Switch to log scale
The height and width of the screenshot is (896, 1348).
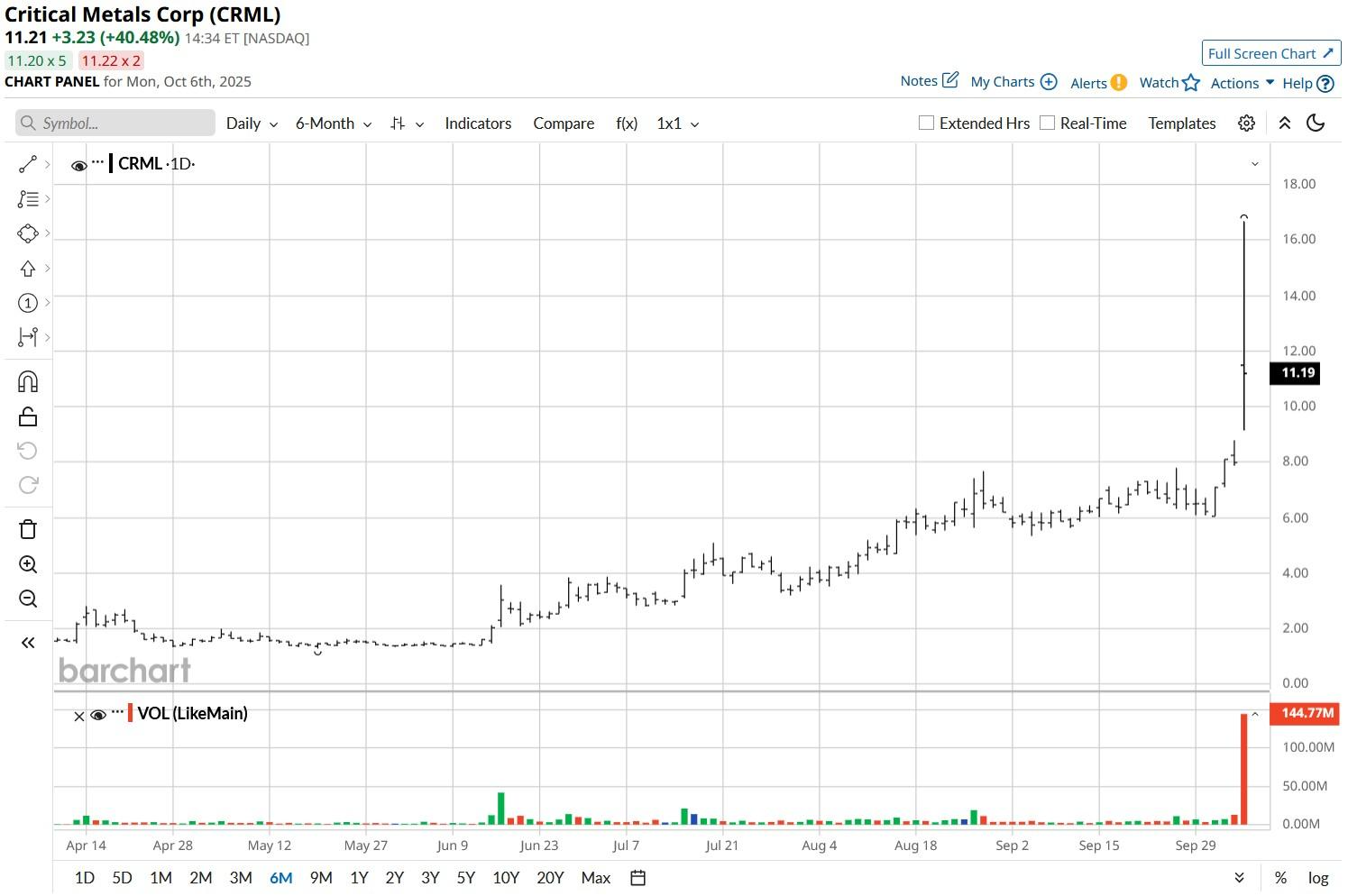tap(1318, 878)
